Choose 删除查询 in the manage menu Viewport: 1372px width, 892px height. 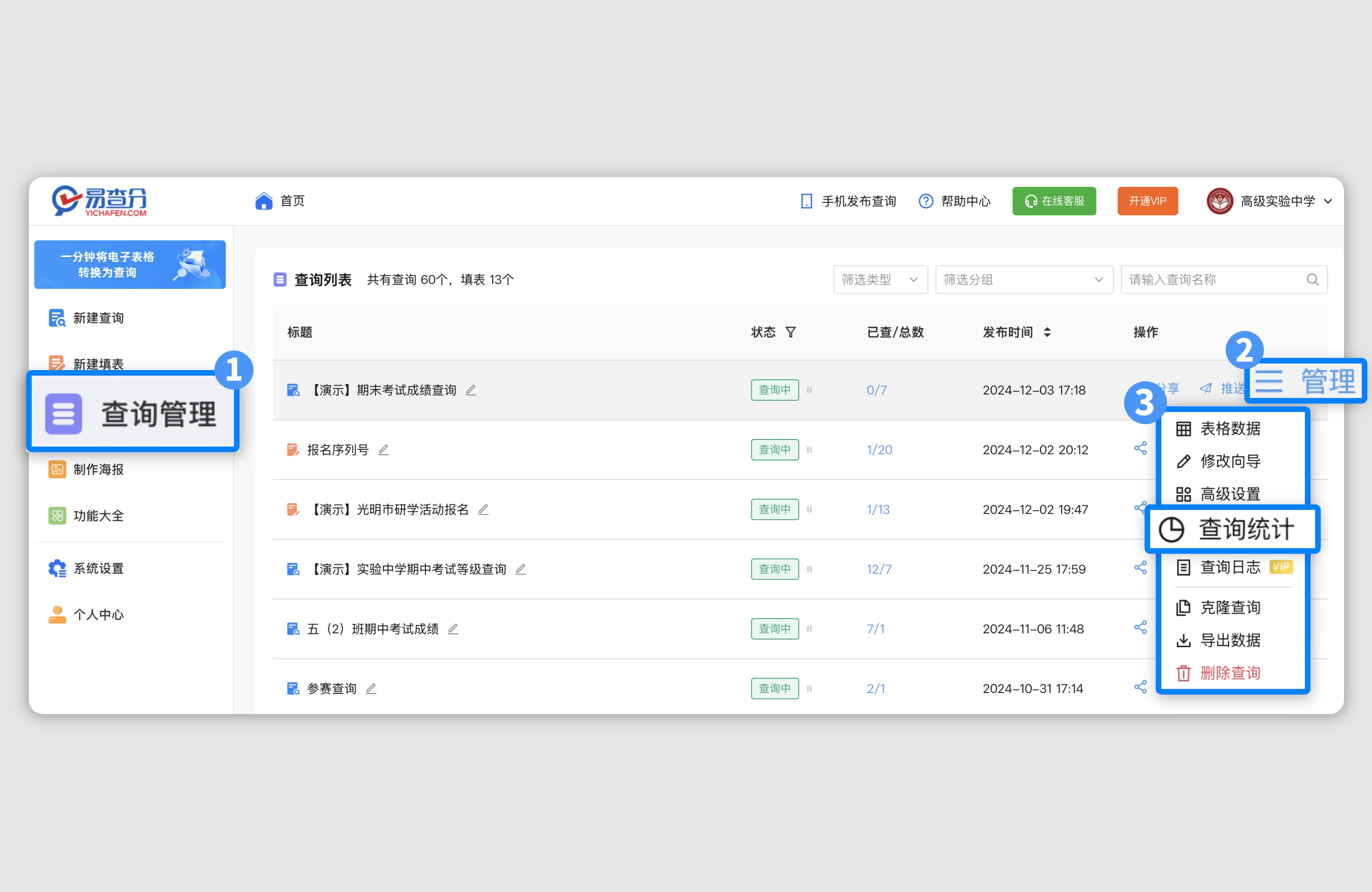(1218, 673)
